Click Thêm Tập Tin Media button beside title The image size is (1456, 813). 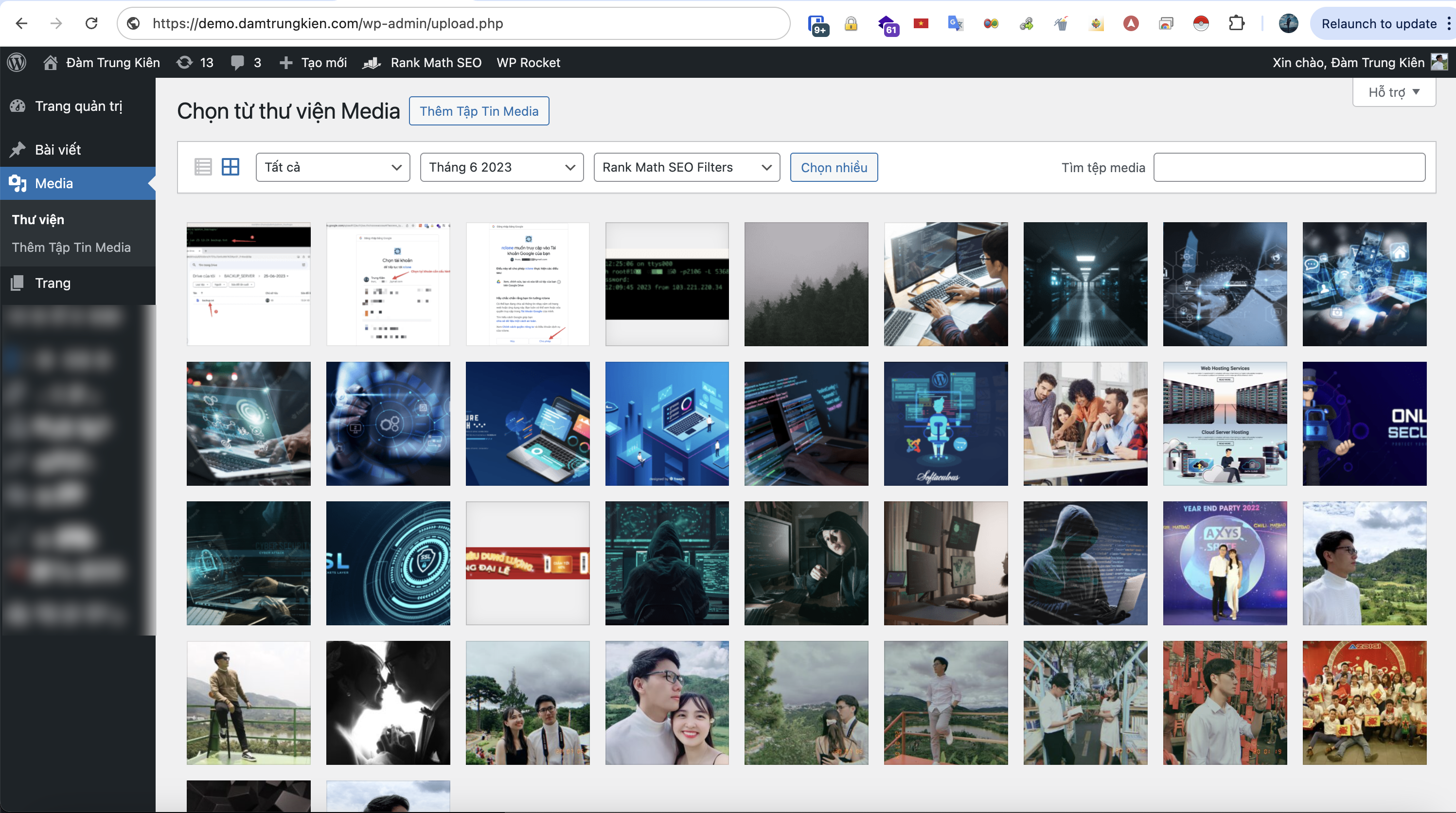pos(479,111)
